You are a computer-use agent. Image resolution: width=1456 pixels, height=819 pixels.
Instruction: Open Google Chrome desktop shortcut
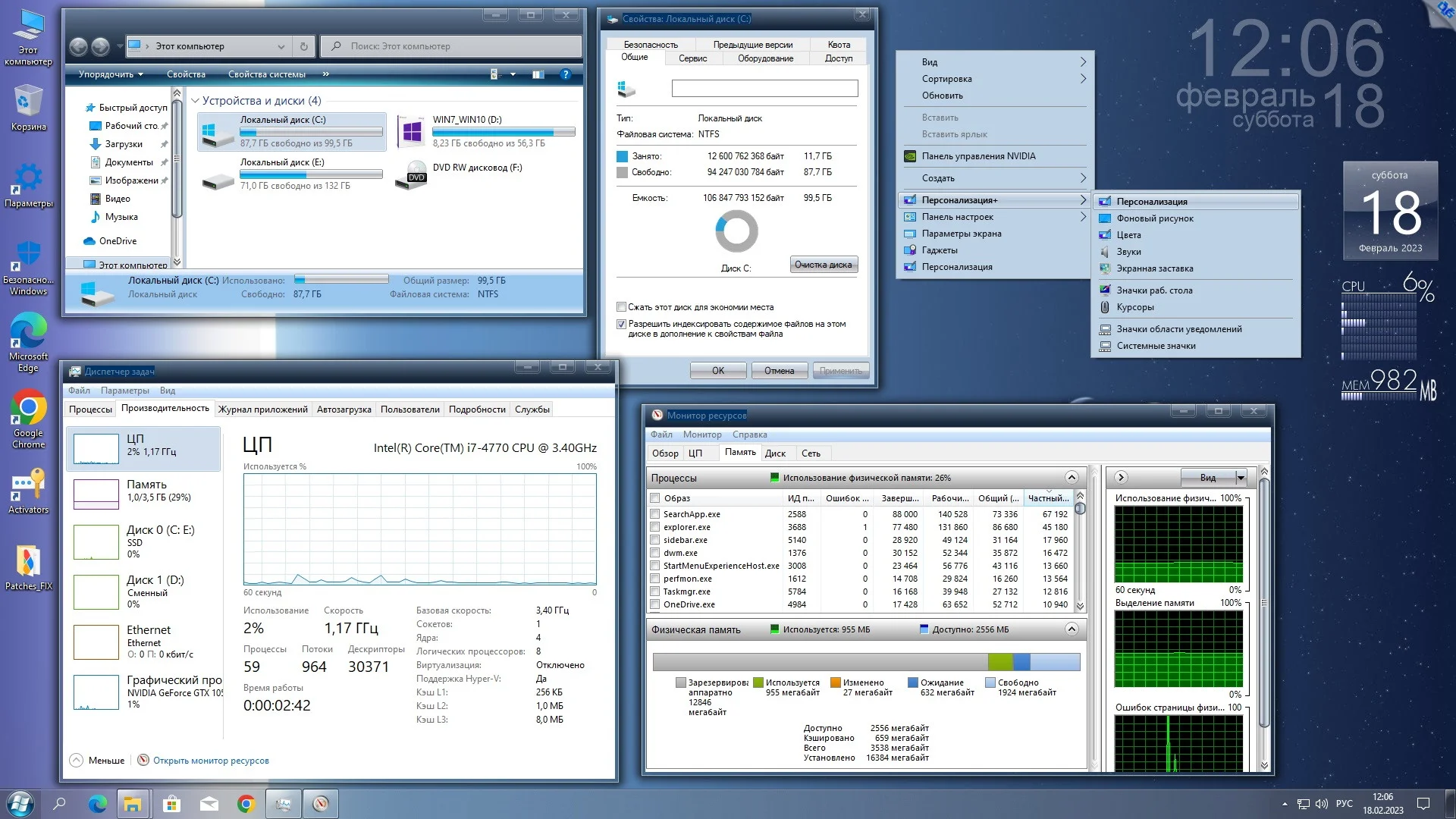coord(28,410)
